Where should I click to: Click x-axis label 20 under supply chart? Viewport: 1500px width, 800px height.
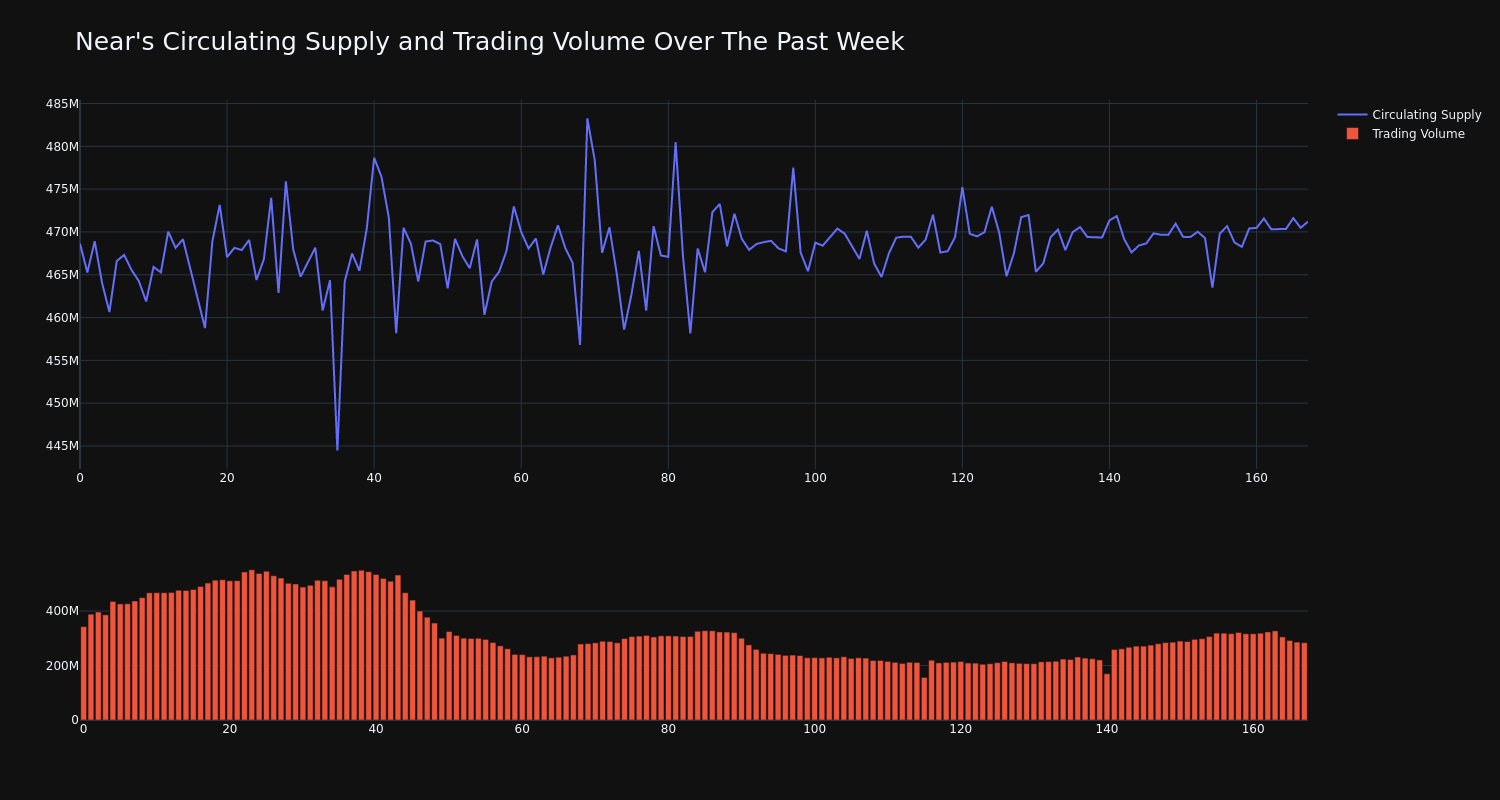227,478
